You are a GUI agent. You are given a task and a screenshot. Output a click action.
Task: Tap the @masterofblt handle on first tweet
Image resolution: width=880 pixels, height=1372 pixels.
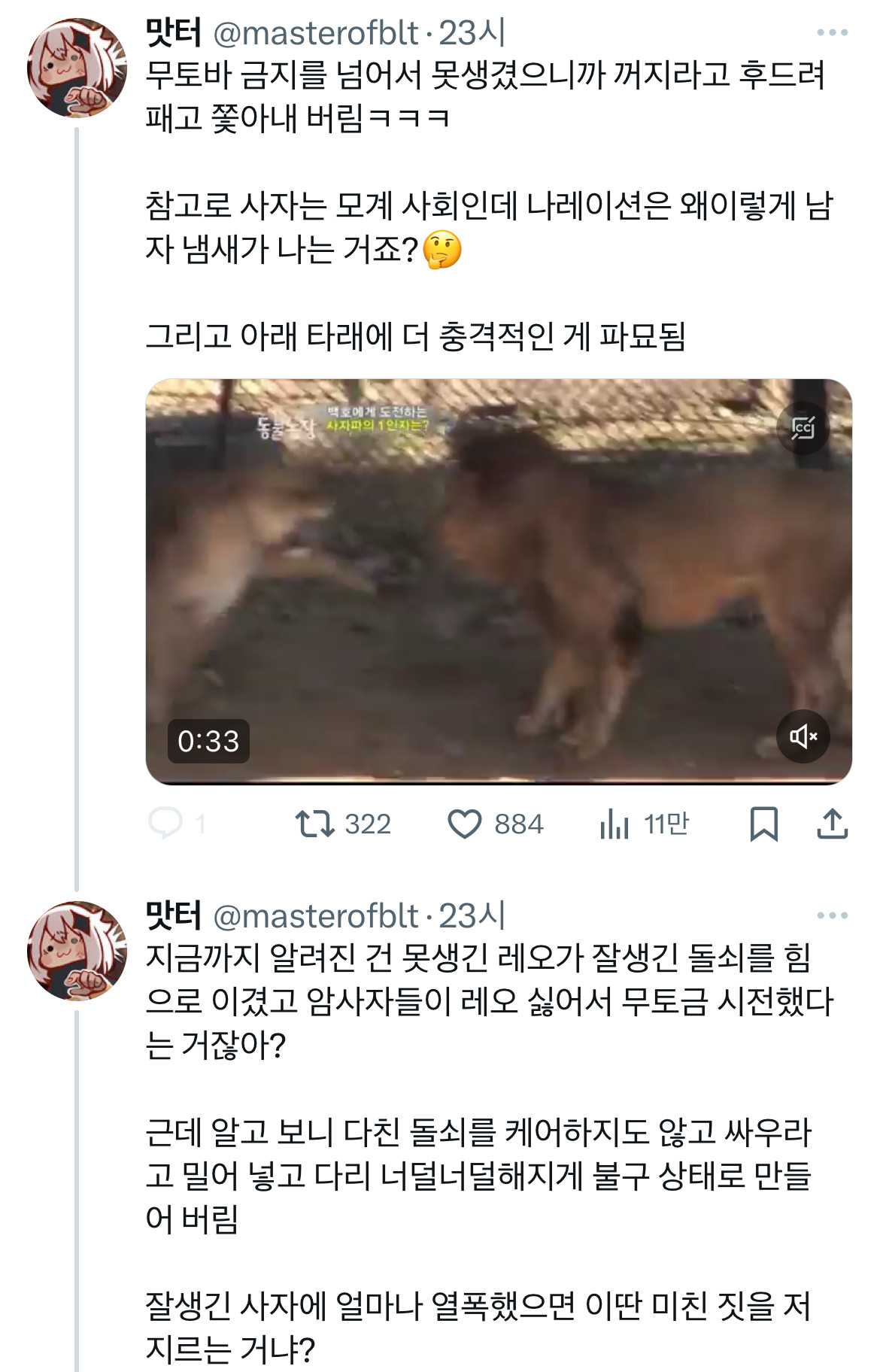[x=315, y=33]
